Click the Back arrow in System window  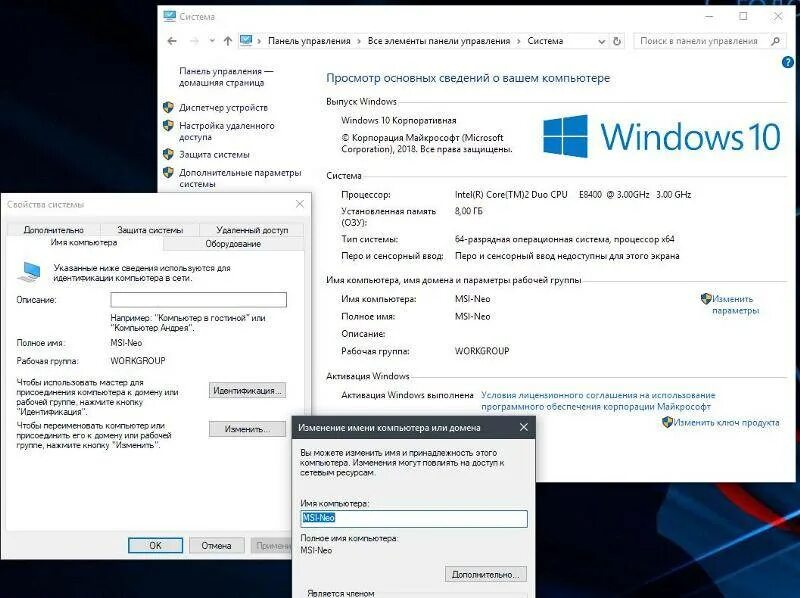click(x=172, y=41)
